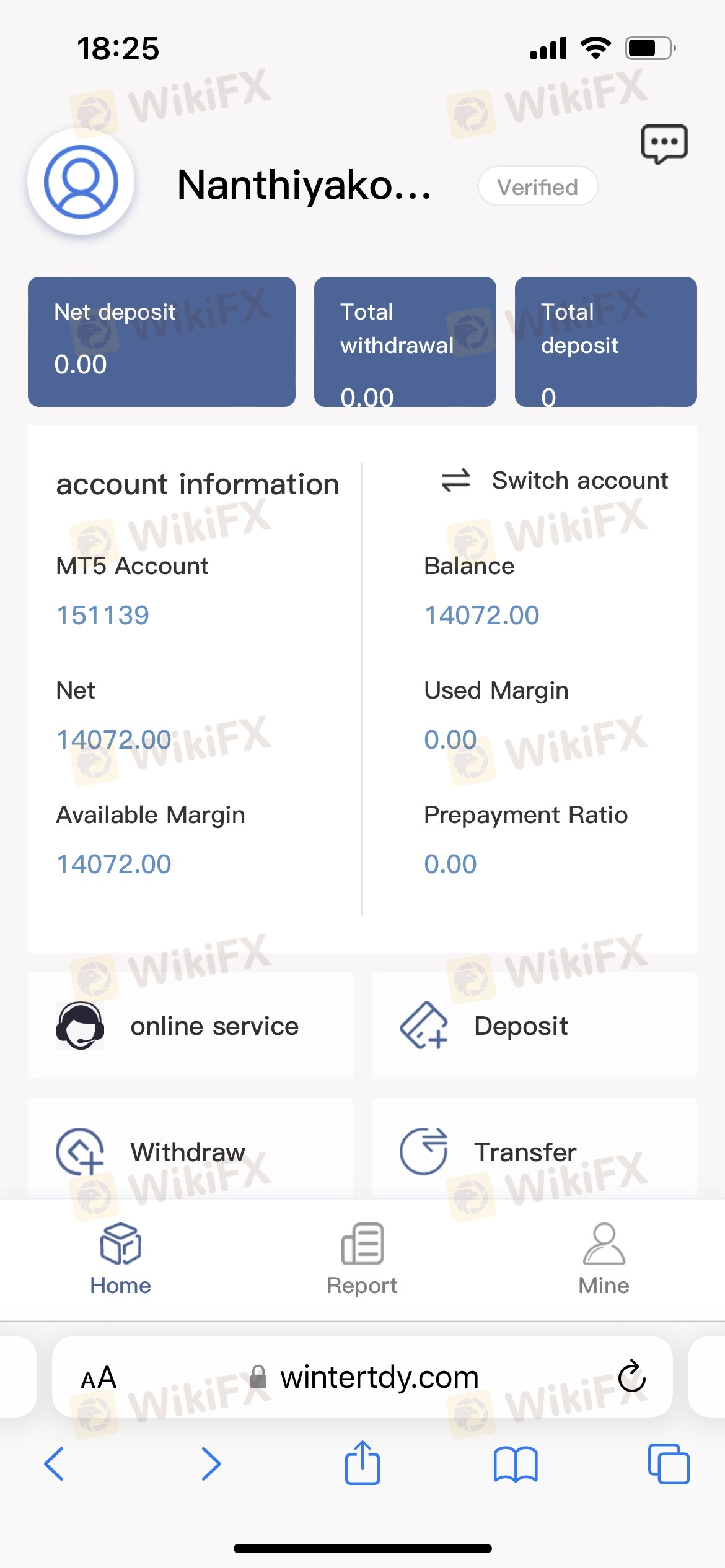Tap the Transfer circular arrow icon
Viewport: 725px width, 1568px height.
[x=424, y=1151]
